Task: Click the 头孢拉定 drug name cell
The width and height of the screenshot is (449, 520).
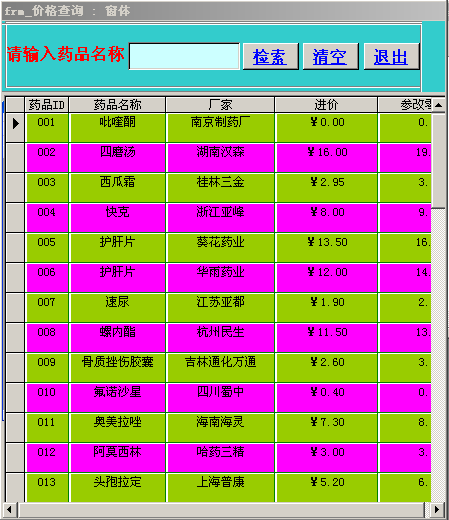Action: [x=118, y=488]
